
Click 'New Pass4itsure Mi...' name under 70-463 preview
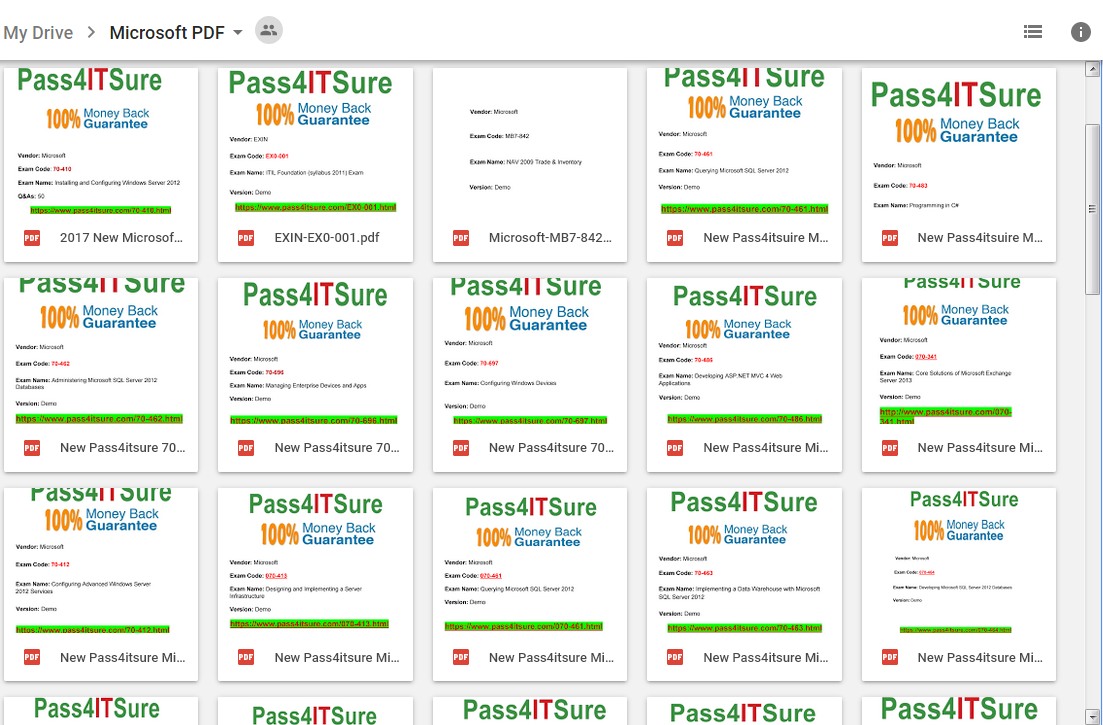tap(766, 657)
